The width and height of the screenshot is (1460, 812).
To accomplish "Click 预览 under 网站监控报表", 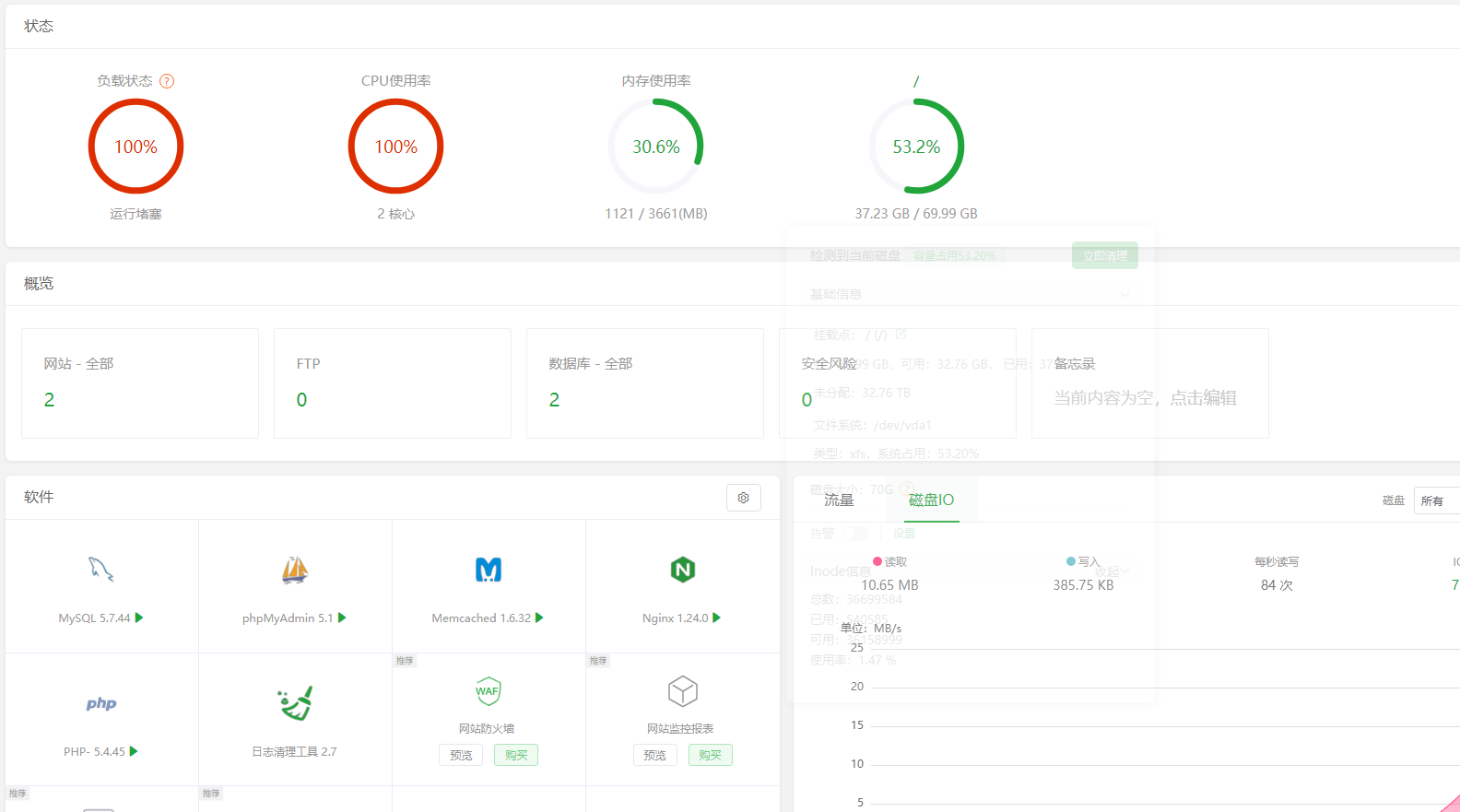I will pyautogui.click(x=654, y=755).
